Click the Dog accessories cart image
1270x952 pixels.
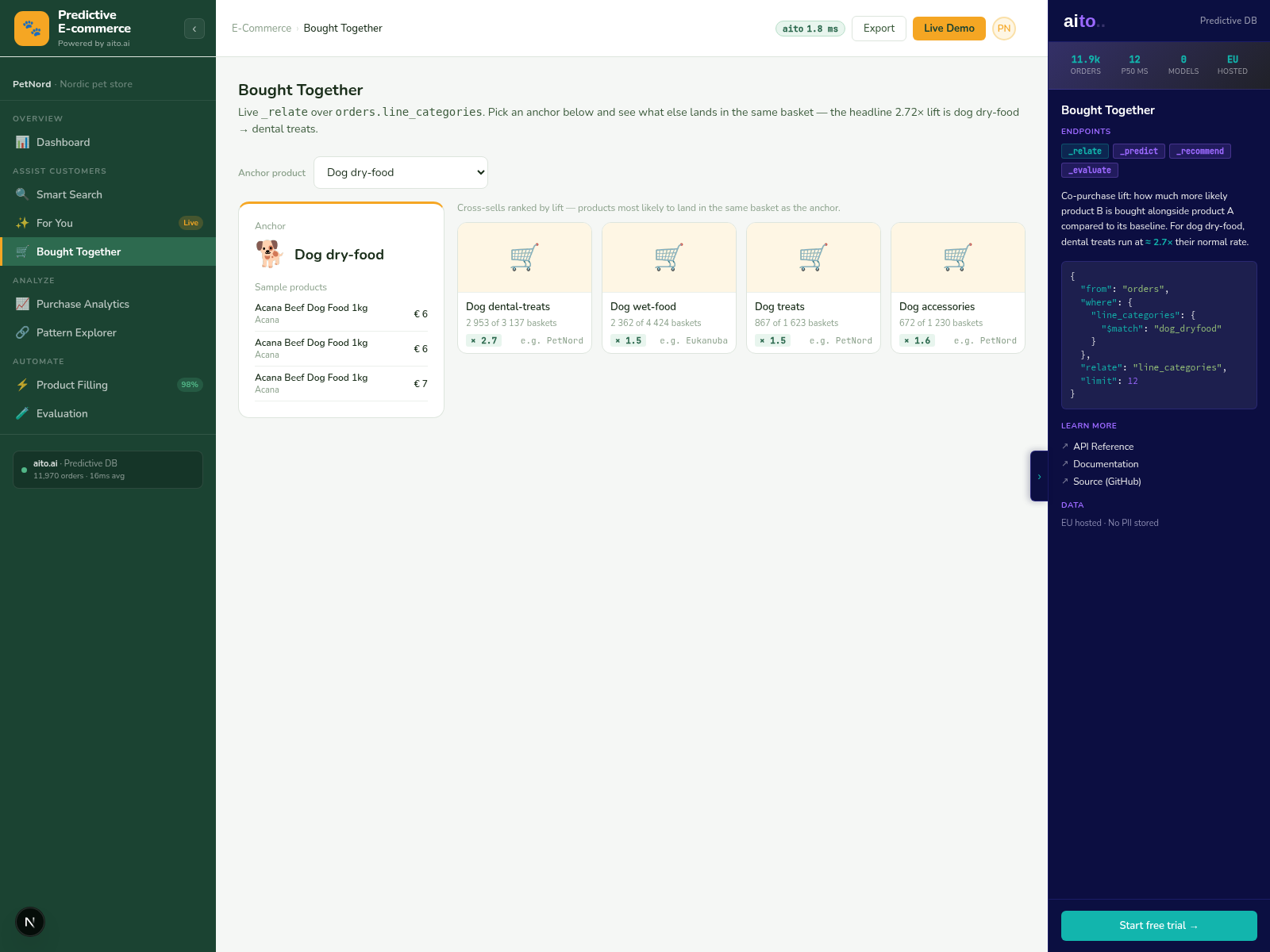[x=958, y=258]
